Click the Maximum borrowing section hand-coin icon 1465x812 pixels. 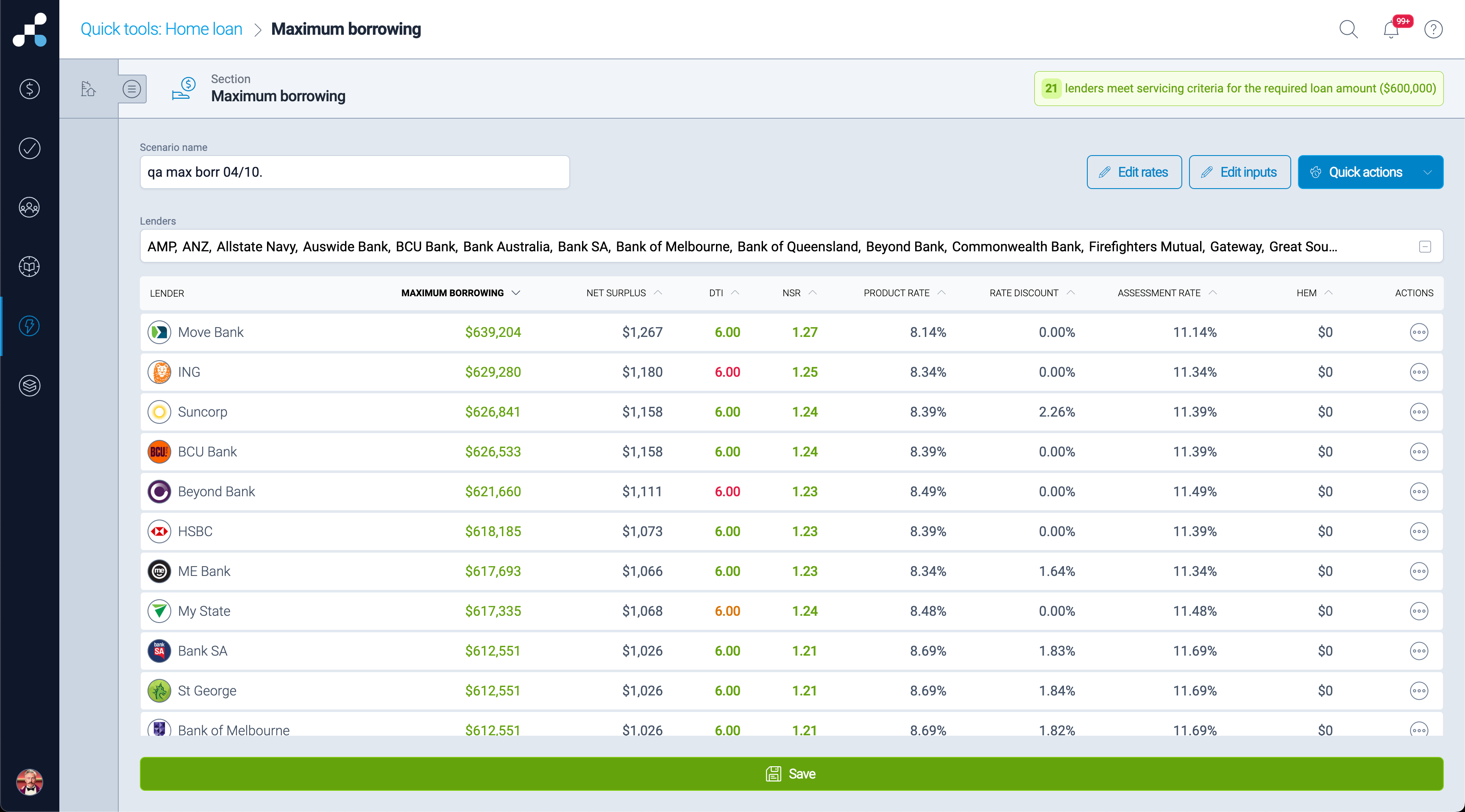[184, 89]
